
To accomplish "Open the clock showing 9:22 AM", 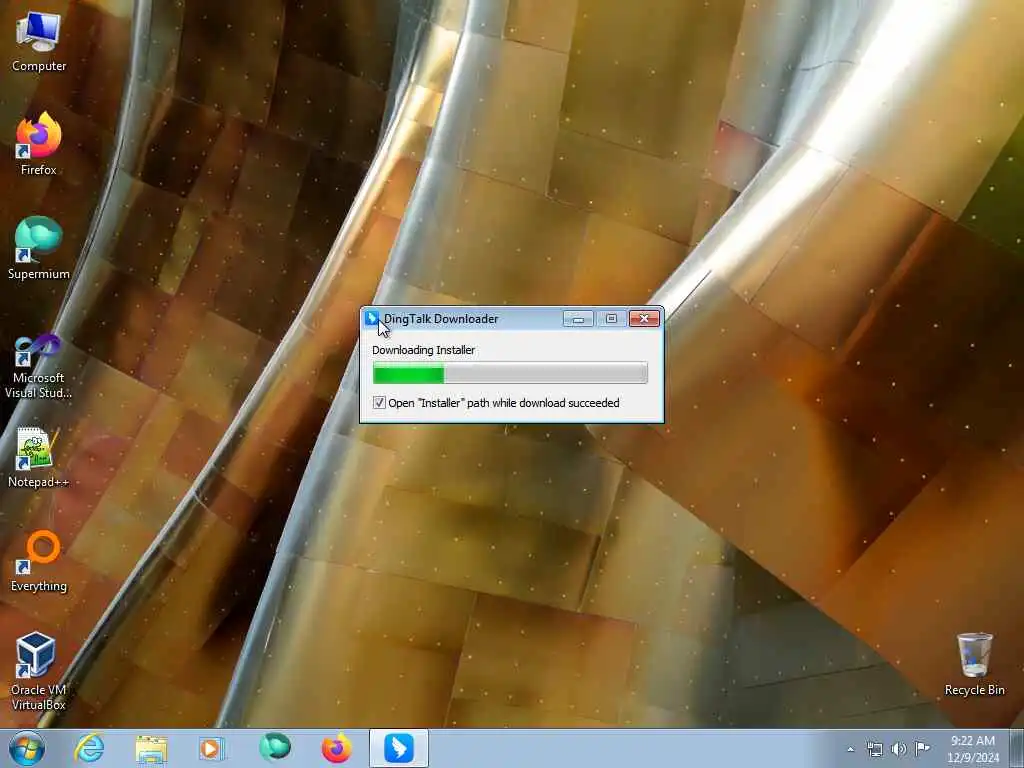I will [x=973, y=748].
